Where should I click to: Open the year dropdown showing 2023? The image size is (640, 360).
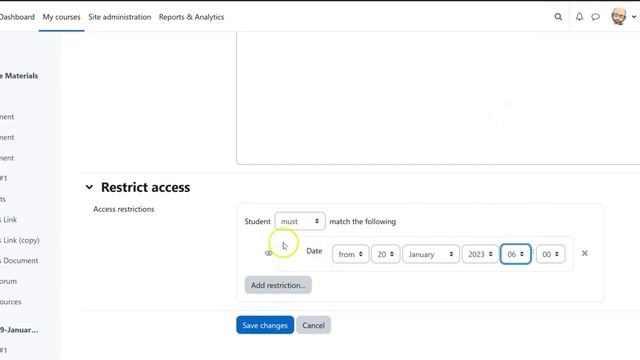[x=480, y=254]
